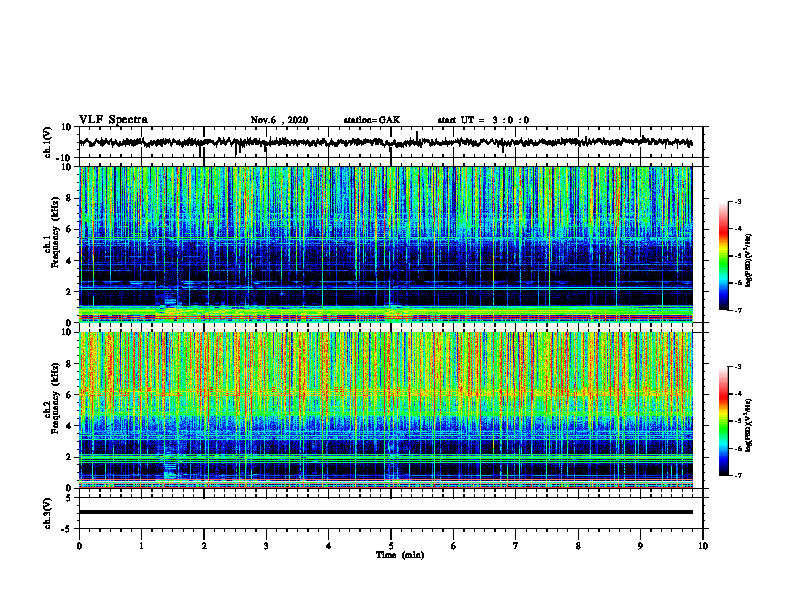Click the "ch.1(V)" axis label

(47, 142)
